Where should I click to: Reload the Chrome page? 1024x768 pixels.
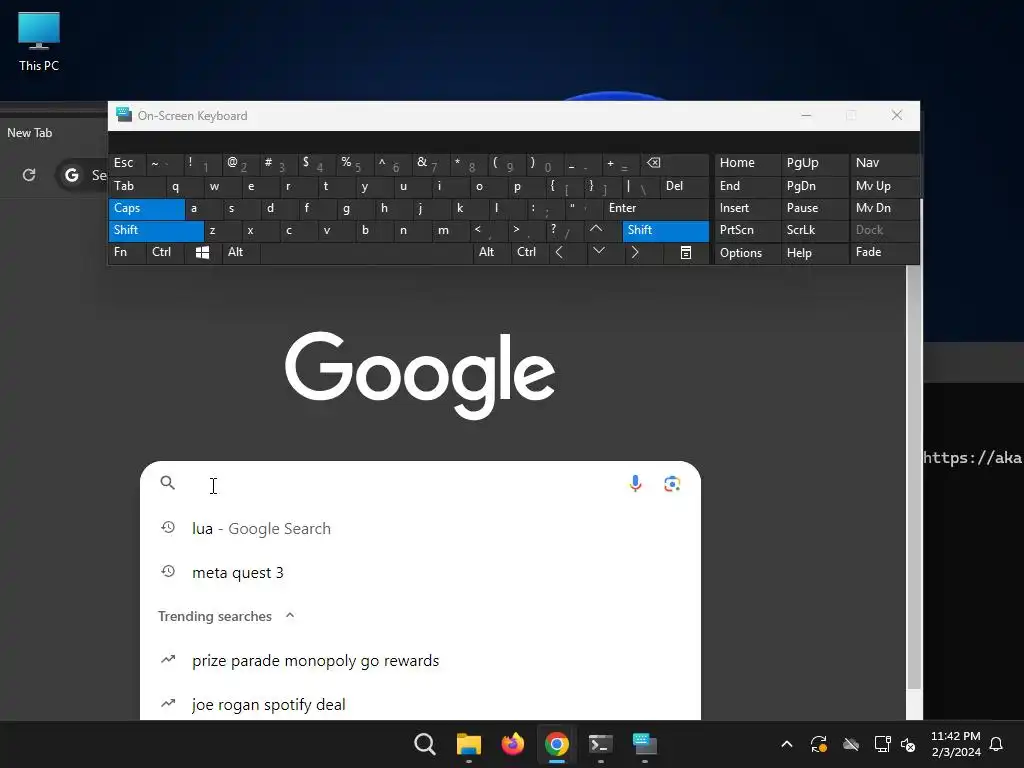coord(29,175)
